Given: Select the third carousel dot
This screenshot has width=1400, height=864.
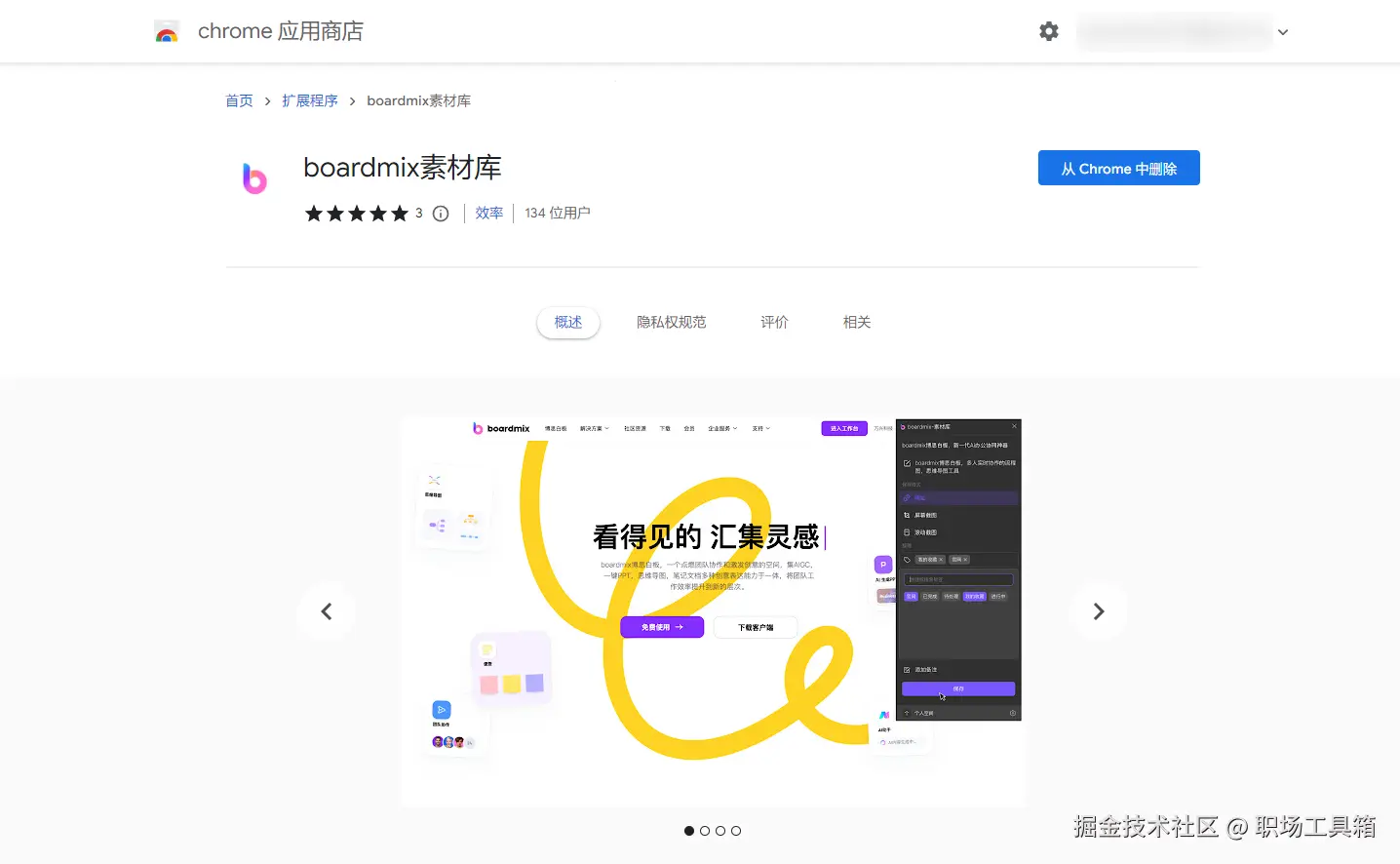Looking at the screenshot, I should (720, 831).
